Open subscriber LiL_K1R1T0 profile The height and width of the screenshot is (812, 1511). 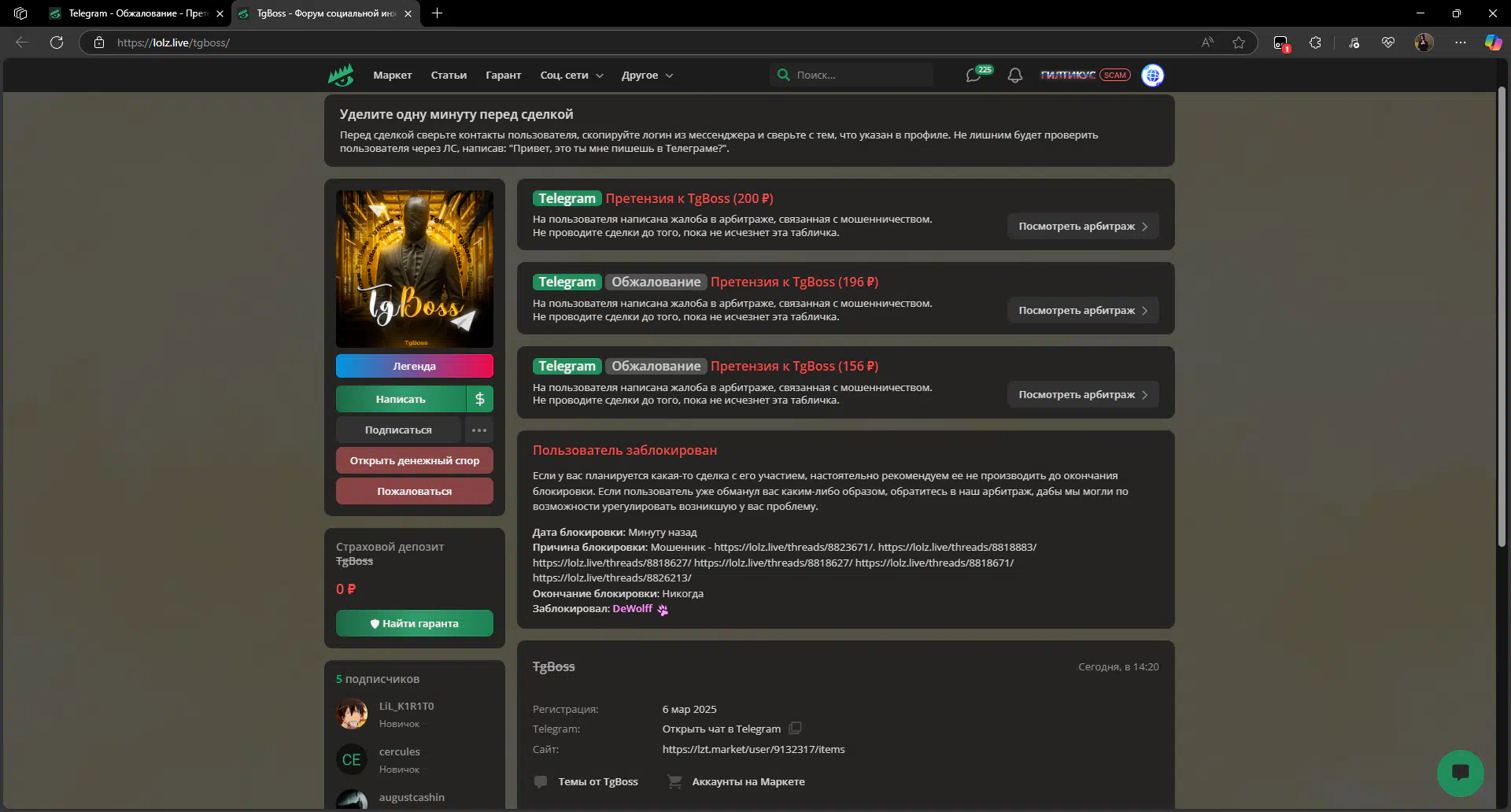(406, 706)
